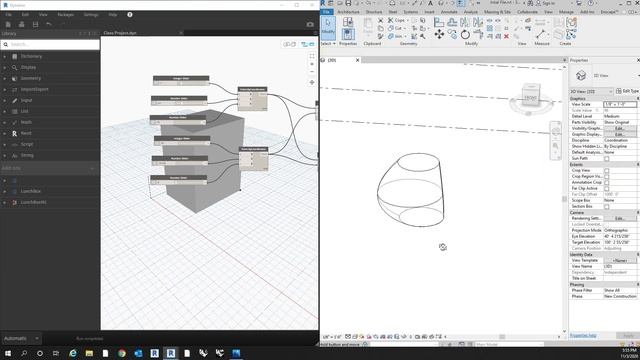Click the Dynamo info circle icon
This screenshot has height=360, width=640.
[129, 15]
